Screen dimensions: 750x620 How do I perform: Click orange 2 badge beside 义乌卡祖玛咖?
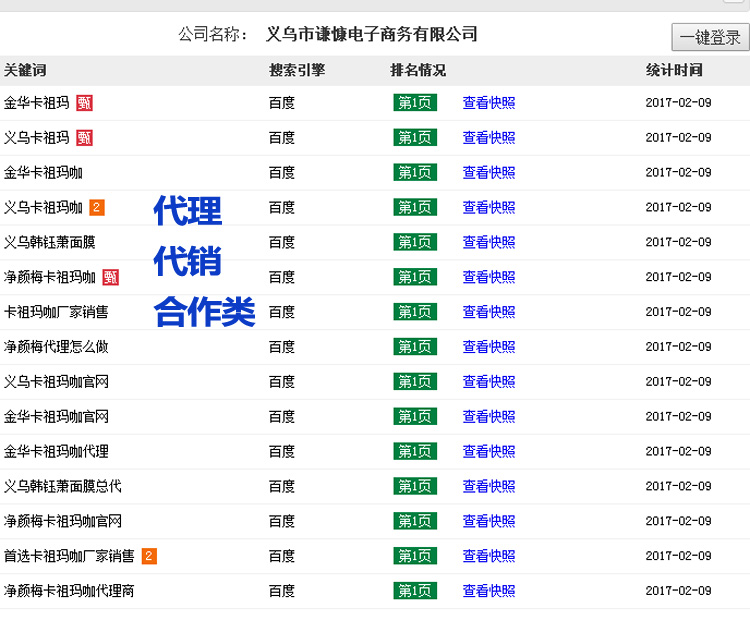97,208
